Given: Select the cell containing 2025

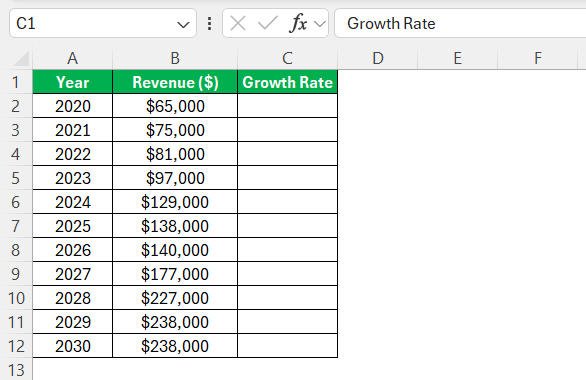Looking at the screenshot, I should tap(73, 226).
